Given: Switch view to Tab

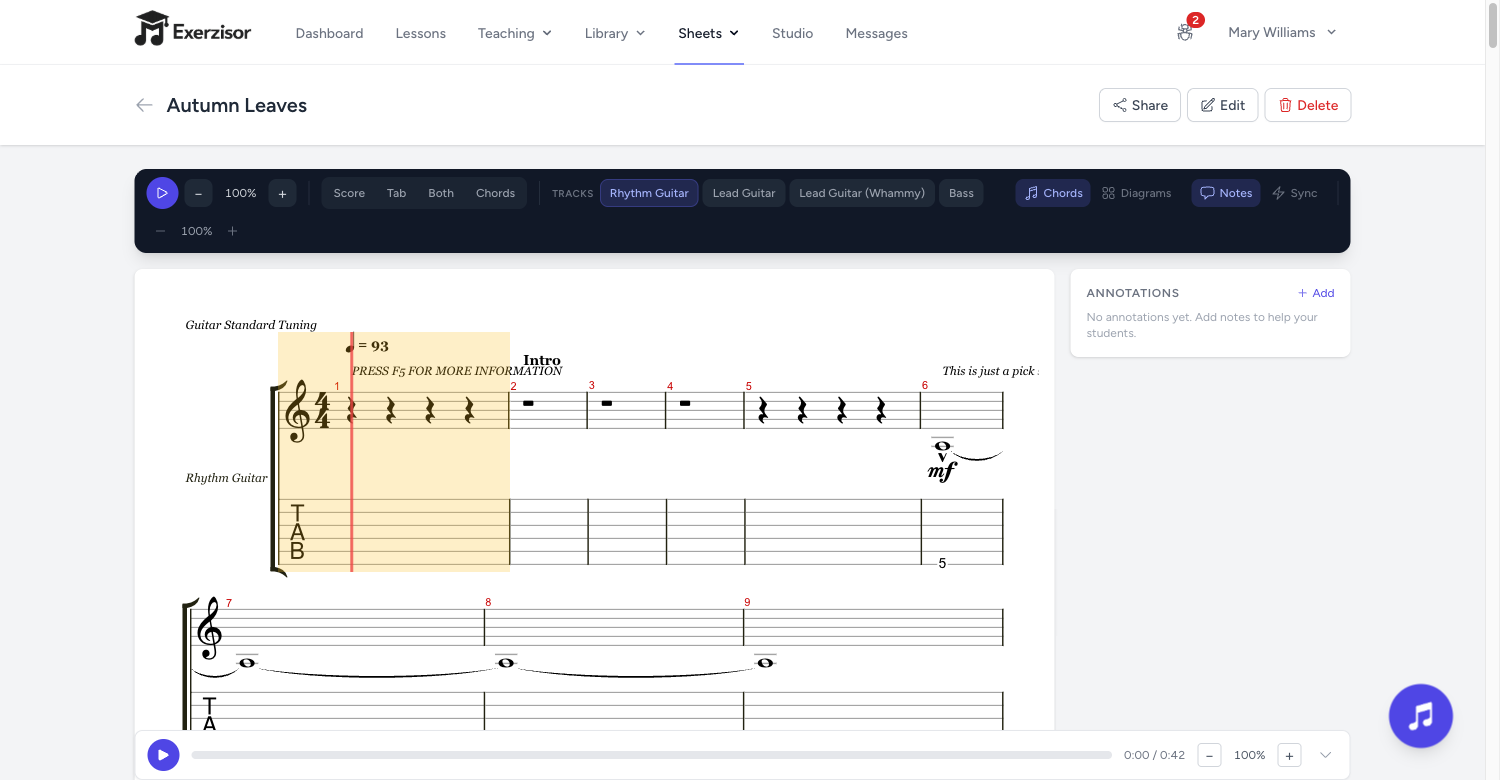Looking at the screenshot, I should [x=397, y=193].
